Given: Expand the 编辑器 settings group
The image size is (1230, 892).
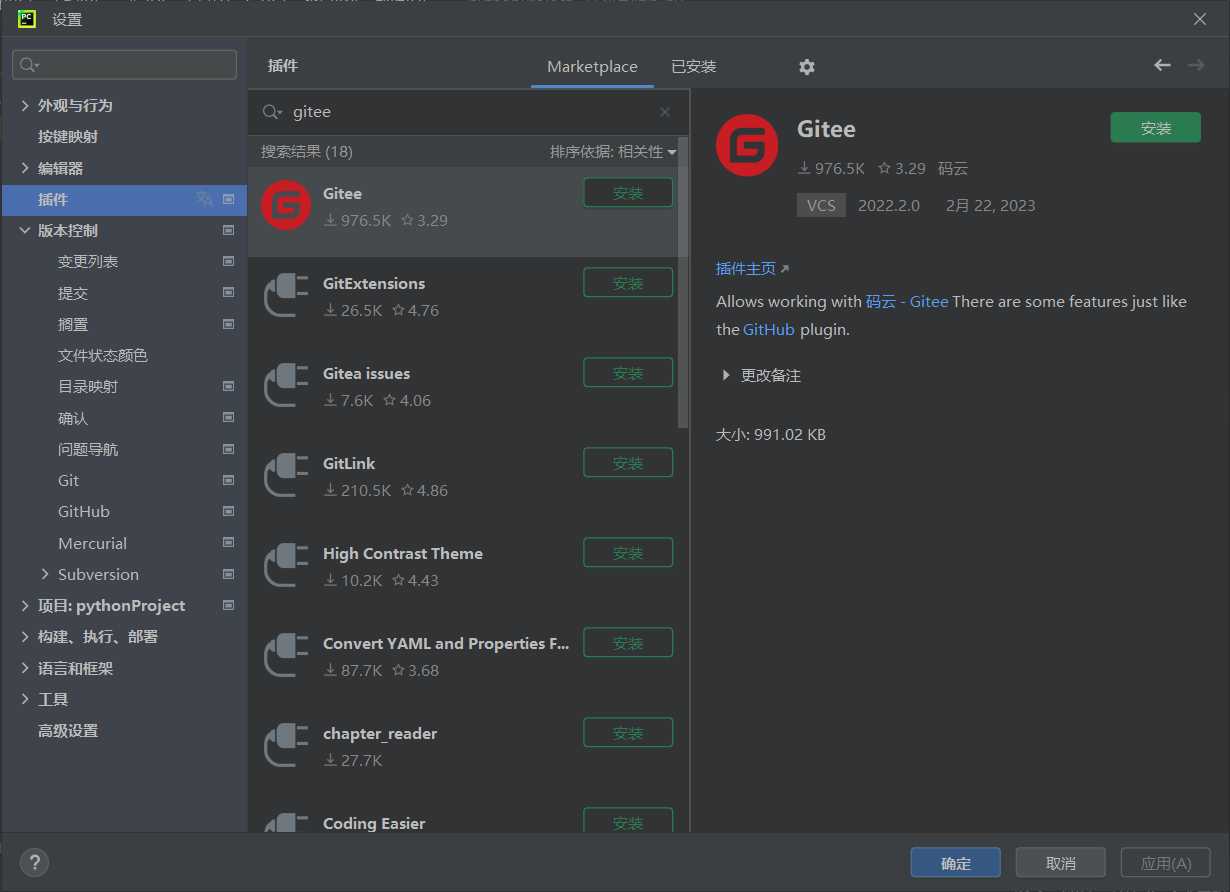Looking at the screenshot, I should (25, 168).
